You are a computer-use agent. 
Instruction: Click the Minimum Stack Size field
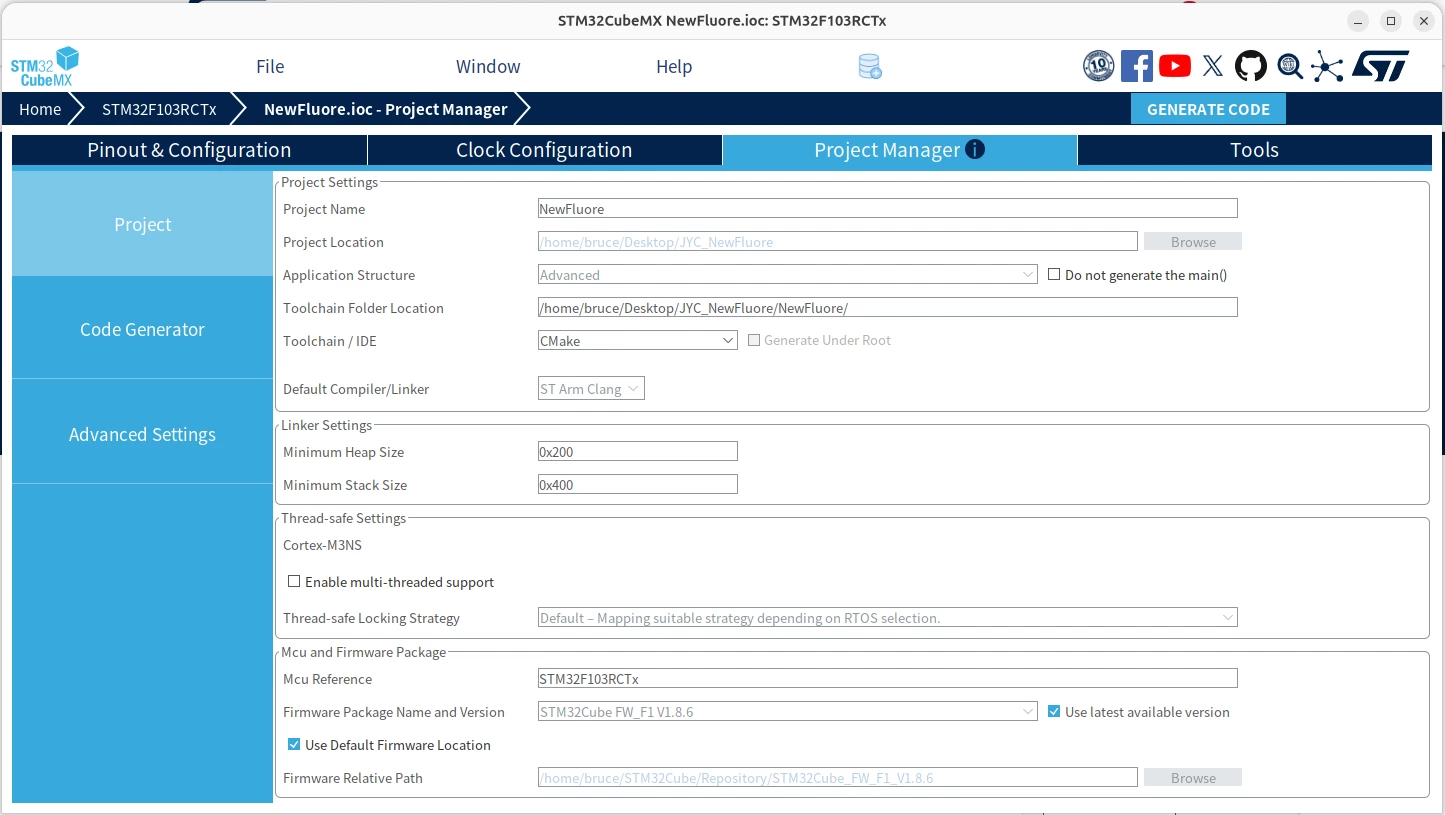click(x=638, y=485)
